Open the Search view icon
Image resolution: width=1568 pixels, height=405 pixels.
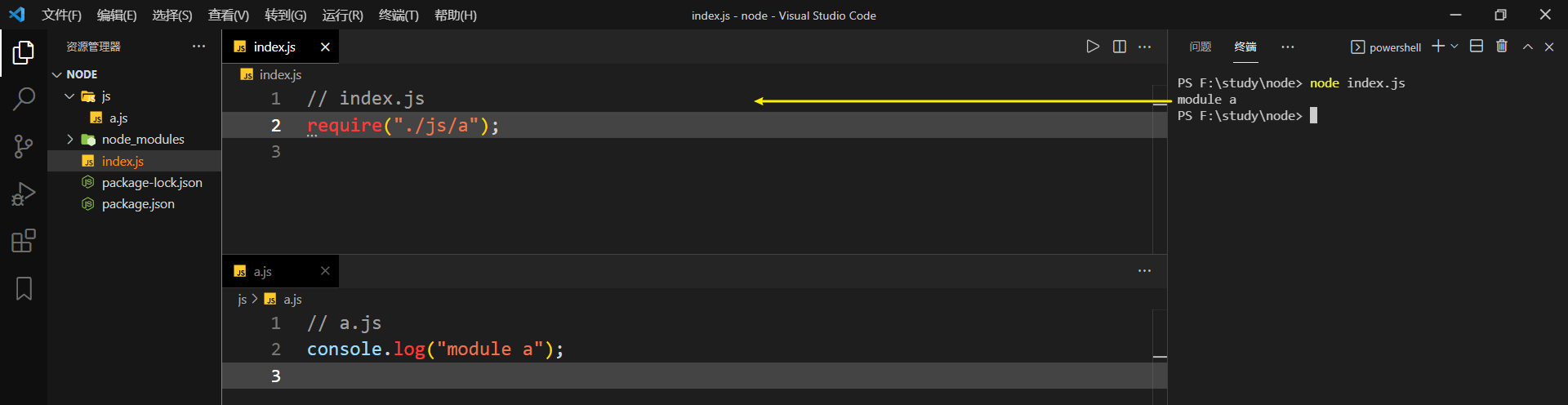[x=24, y=100]
